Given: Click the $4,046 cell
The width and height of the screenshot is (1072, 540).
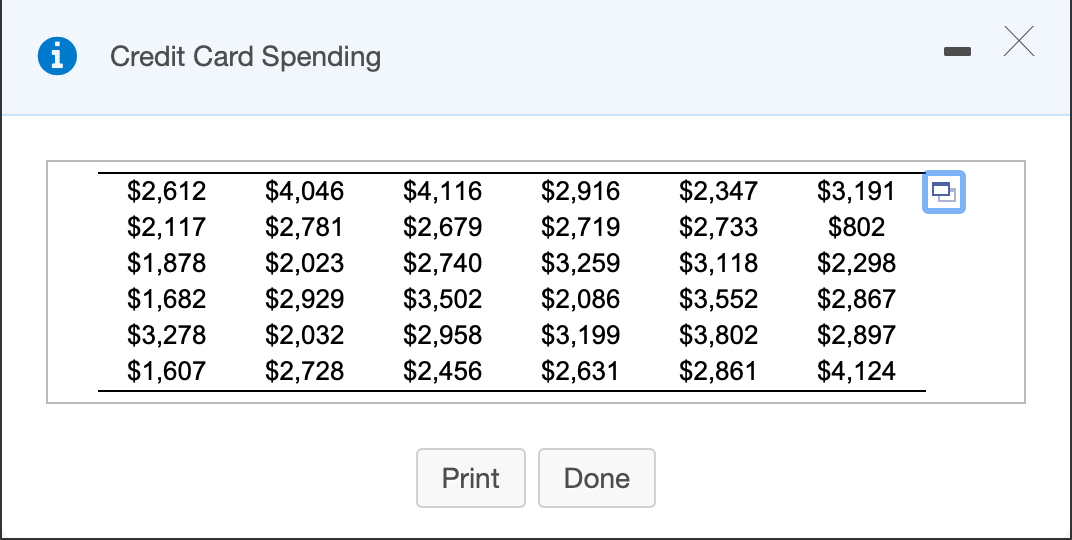Looking at the screenshot, I should 305,191.
